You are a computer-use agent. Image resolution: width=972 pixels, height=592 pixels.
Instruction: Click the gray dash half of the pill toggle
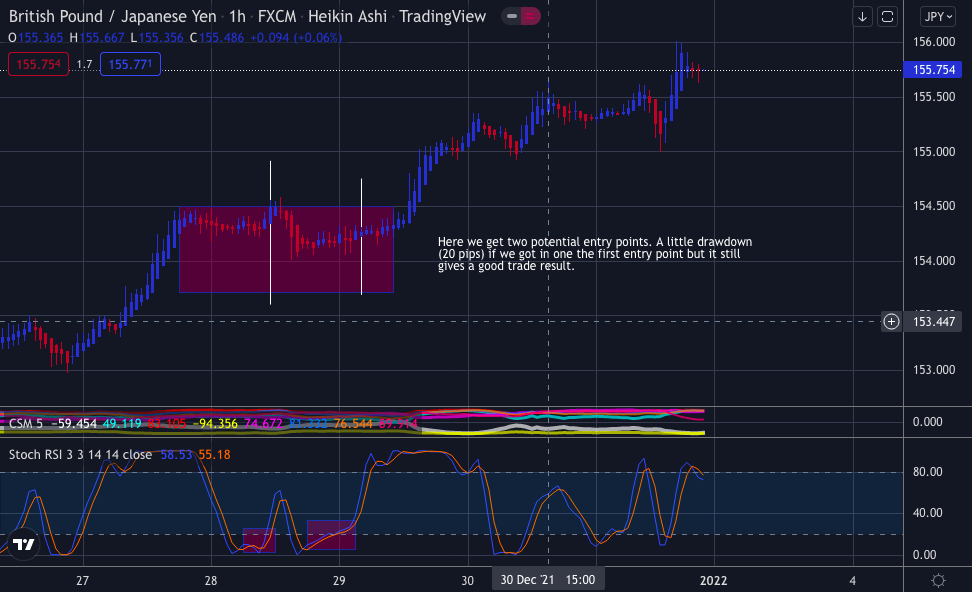(512, 16)
